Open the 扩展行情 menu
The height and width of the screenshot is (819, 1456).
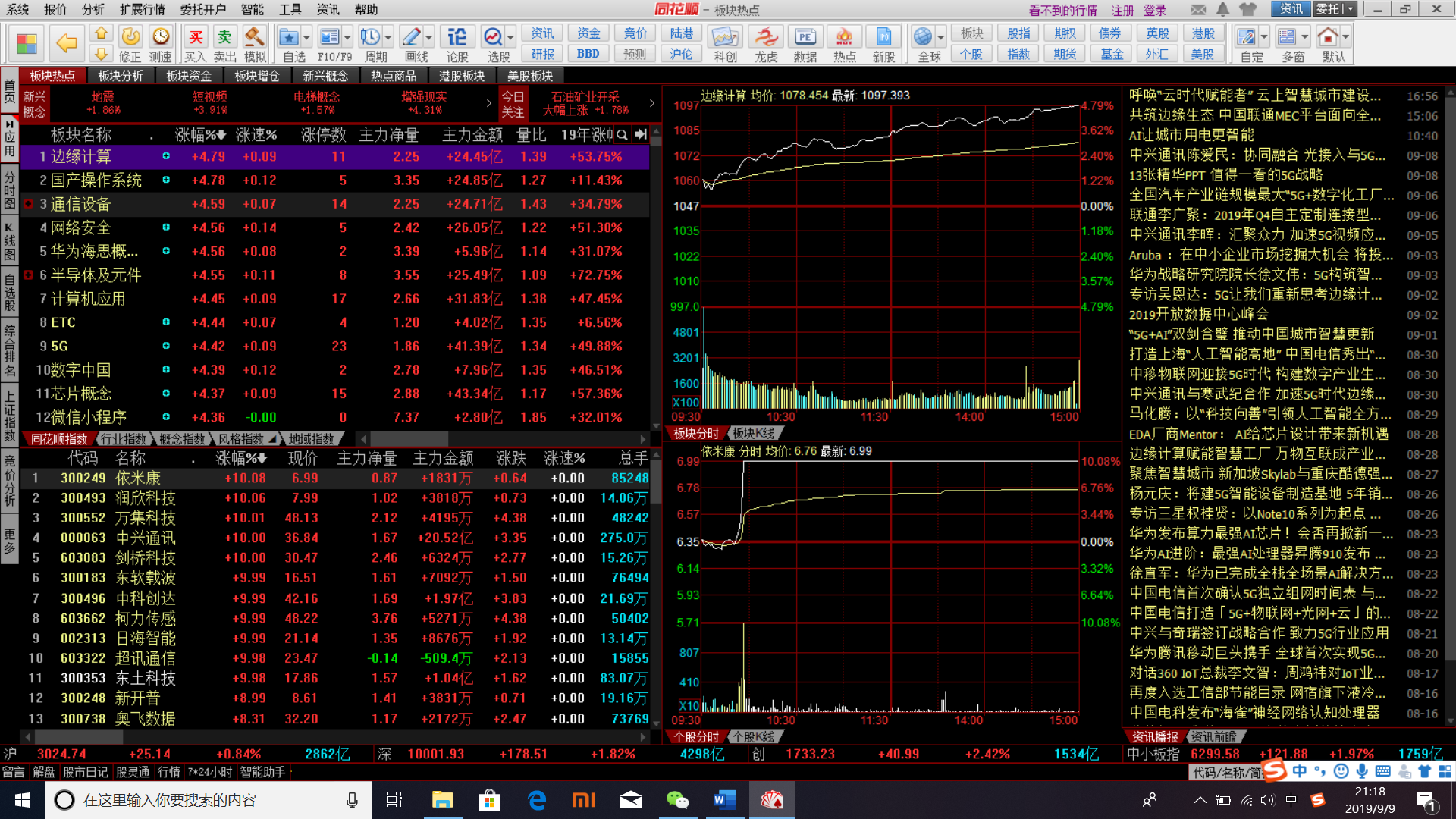pyautogui.click(x=142, y=10)
